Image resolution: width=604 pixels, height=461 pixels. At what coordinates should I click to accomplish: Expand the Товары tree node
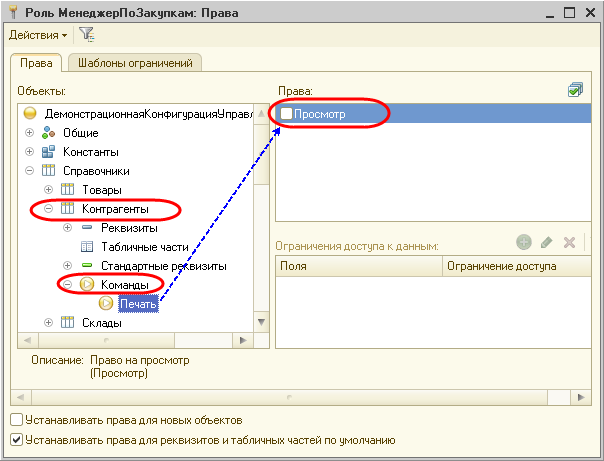coord(49,190)
